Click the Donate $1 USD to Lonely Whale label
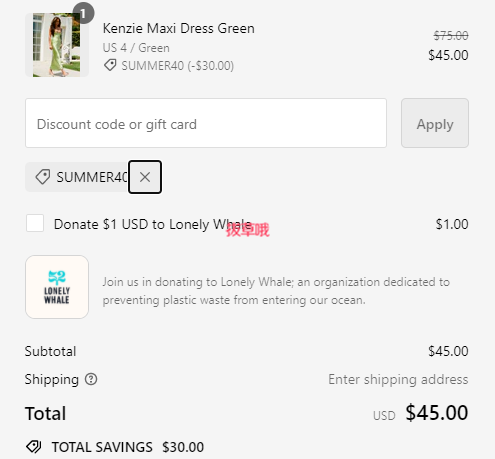Screen dimensions: 495x459 [153, 224]
